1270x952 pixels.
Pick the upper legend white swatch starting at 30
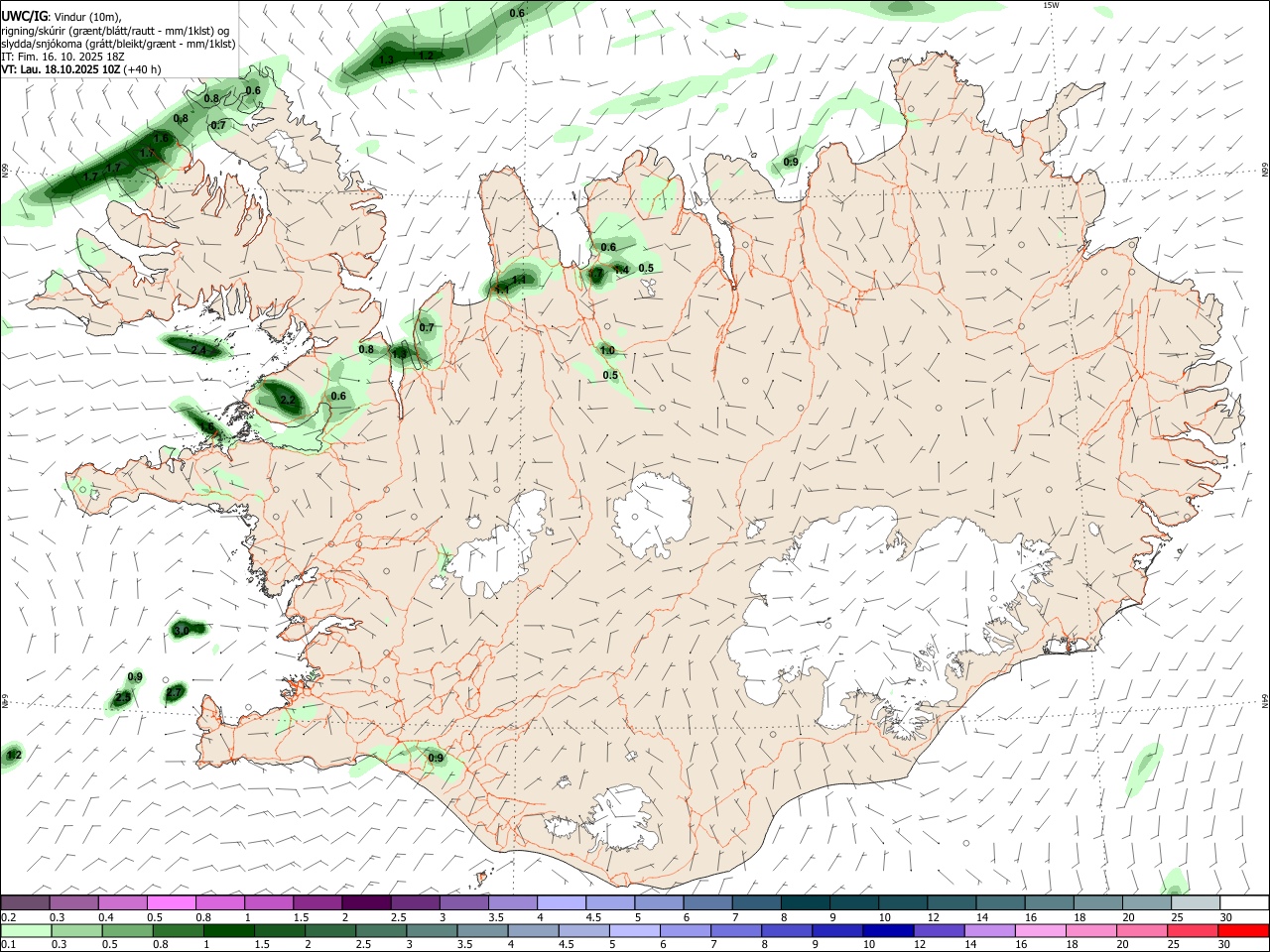click(x=1244, y=902)
